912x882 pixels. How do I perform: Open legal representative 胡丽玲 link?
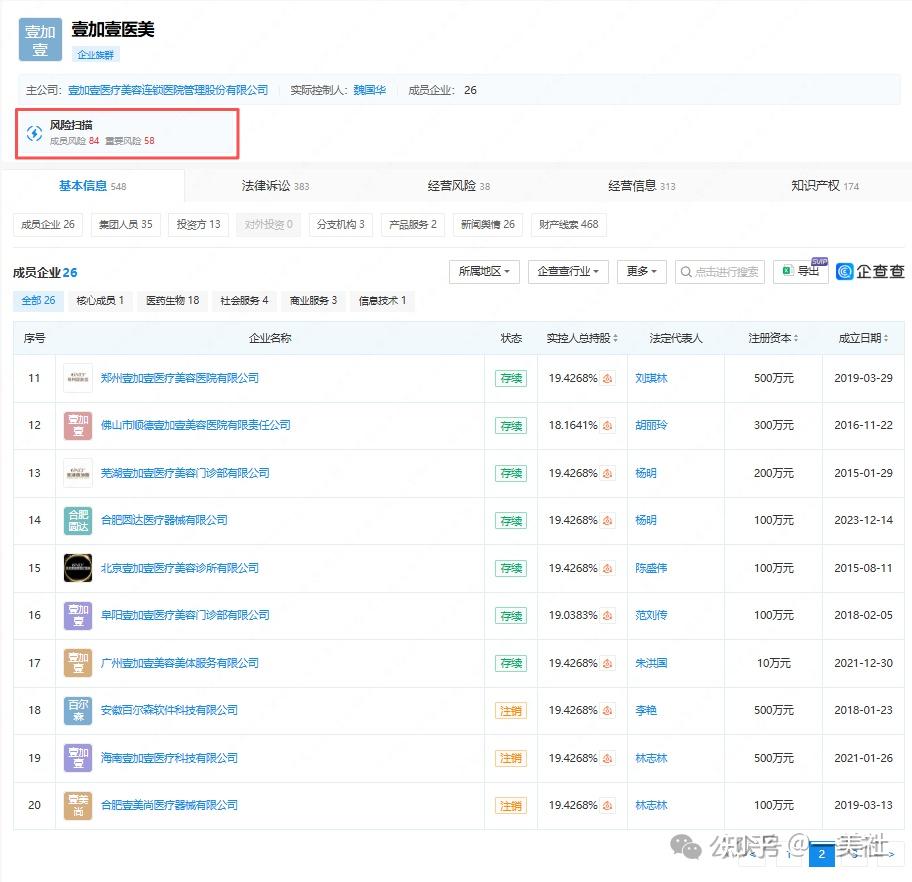click(651, 425)
